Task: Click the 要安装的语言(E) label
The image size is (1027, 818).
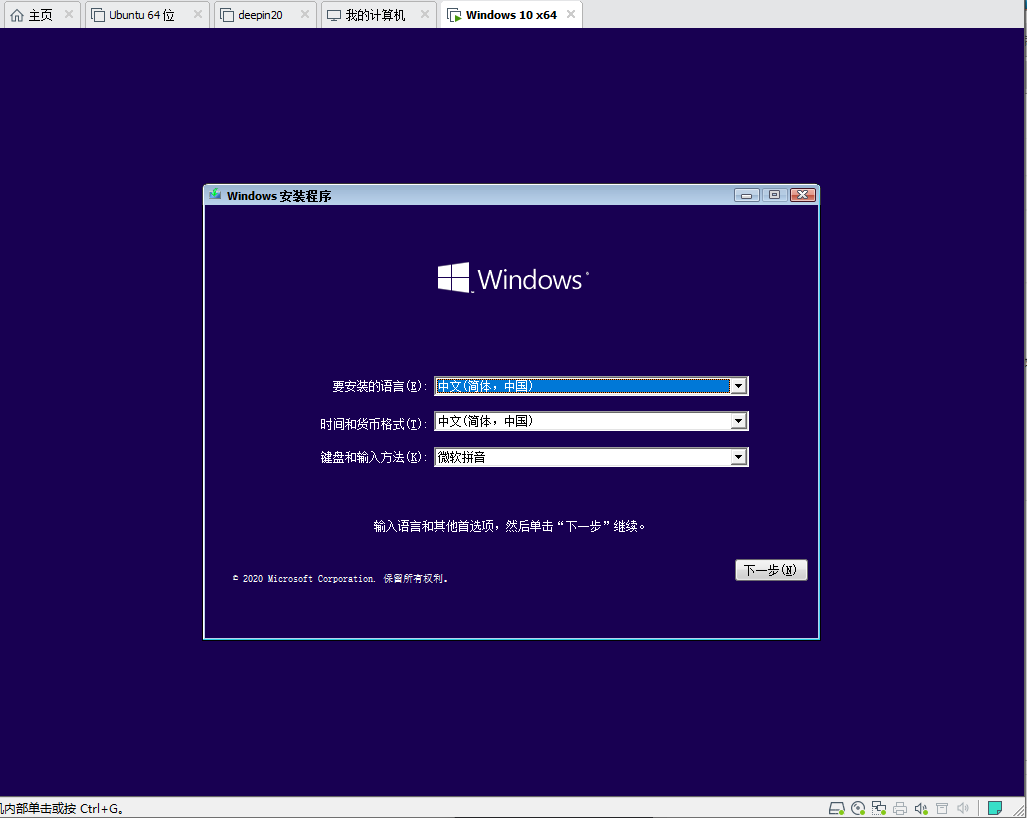Action: pos(379,386)
